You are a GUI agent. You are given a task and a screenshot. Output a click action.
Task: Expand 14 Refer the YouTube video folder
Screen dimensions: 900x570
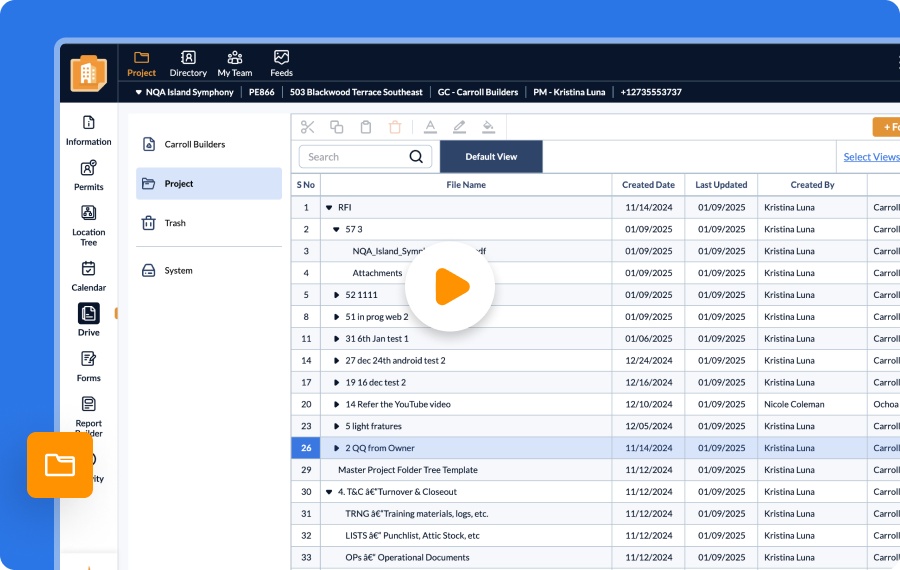pos(336,404)
